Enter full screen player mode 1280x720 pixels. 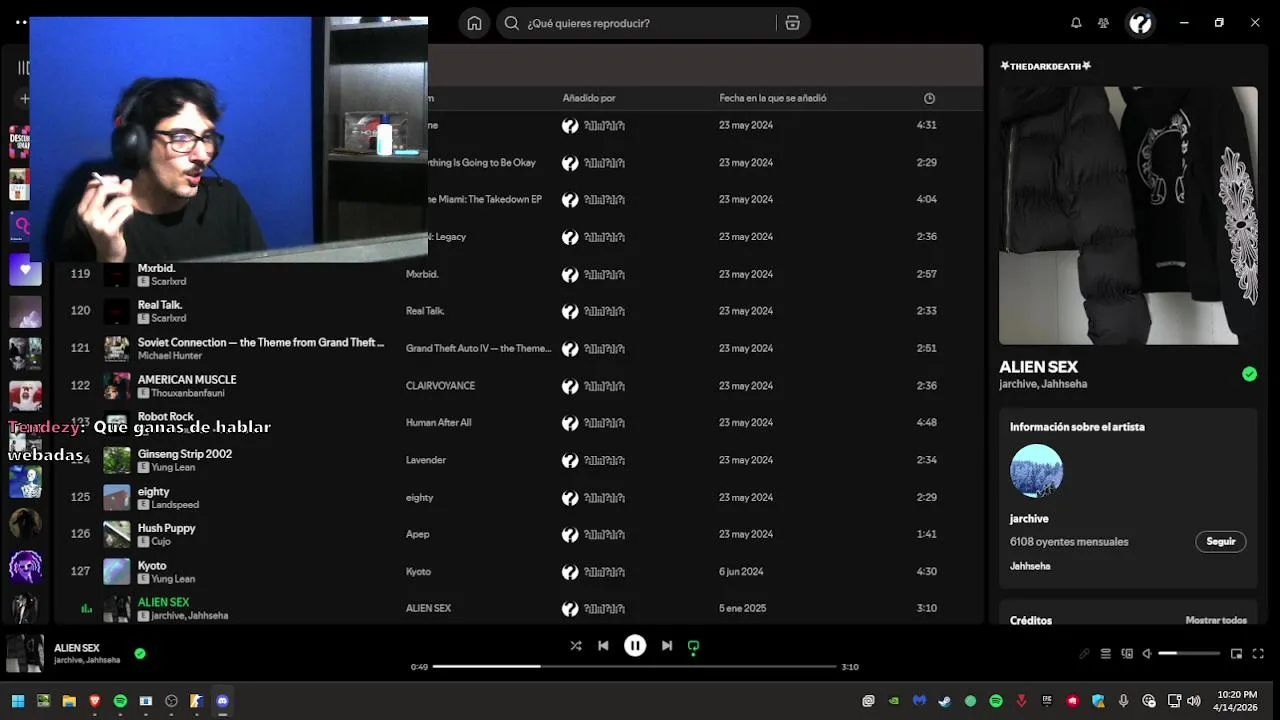click(1258, 654)
